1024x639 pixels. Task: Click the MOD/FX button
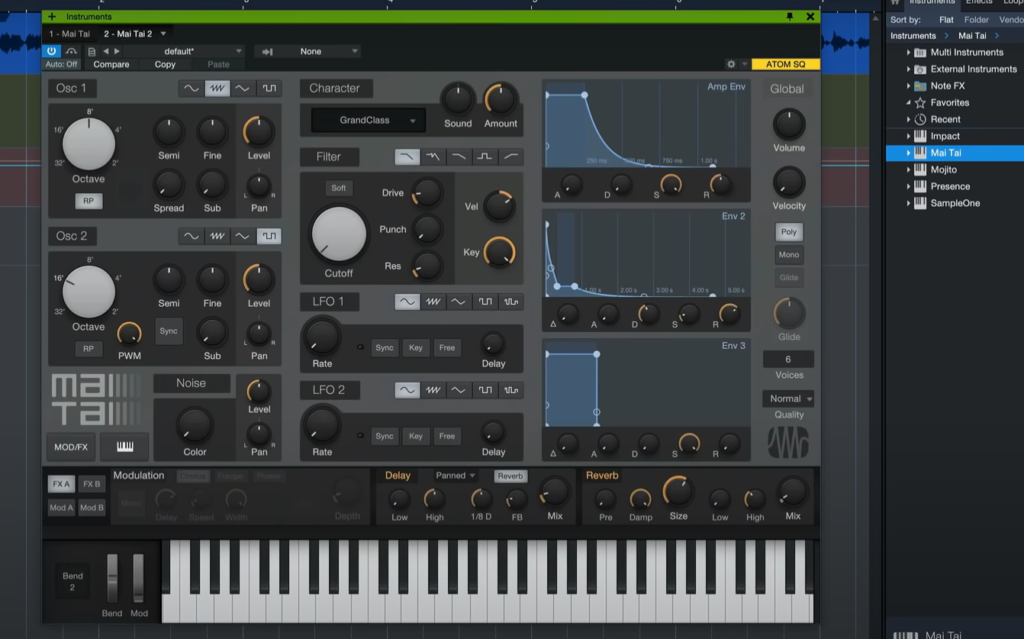[71, 447]
